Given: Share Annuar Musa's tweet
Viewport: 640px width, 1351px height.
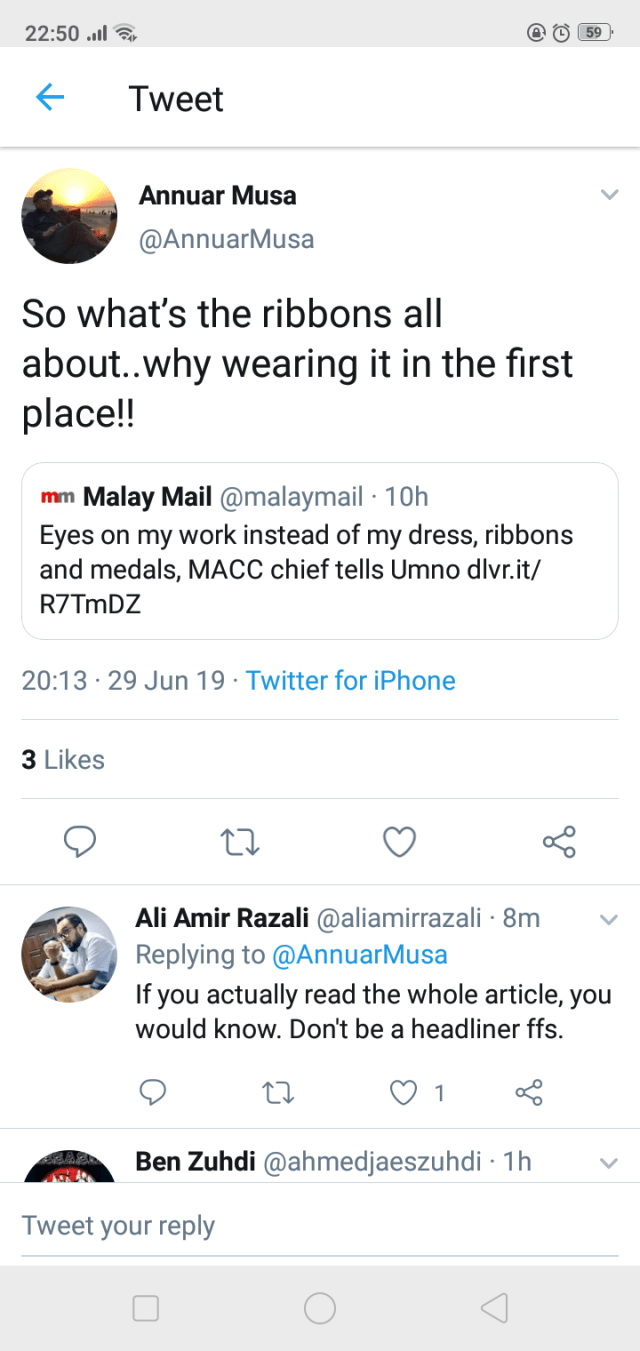Looking at the screenshot, I should coord(559,842).
